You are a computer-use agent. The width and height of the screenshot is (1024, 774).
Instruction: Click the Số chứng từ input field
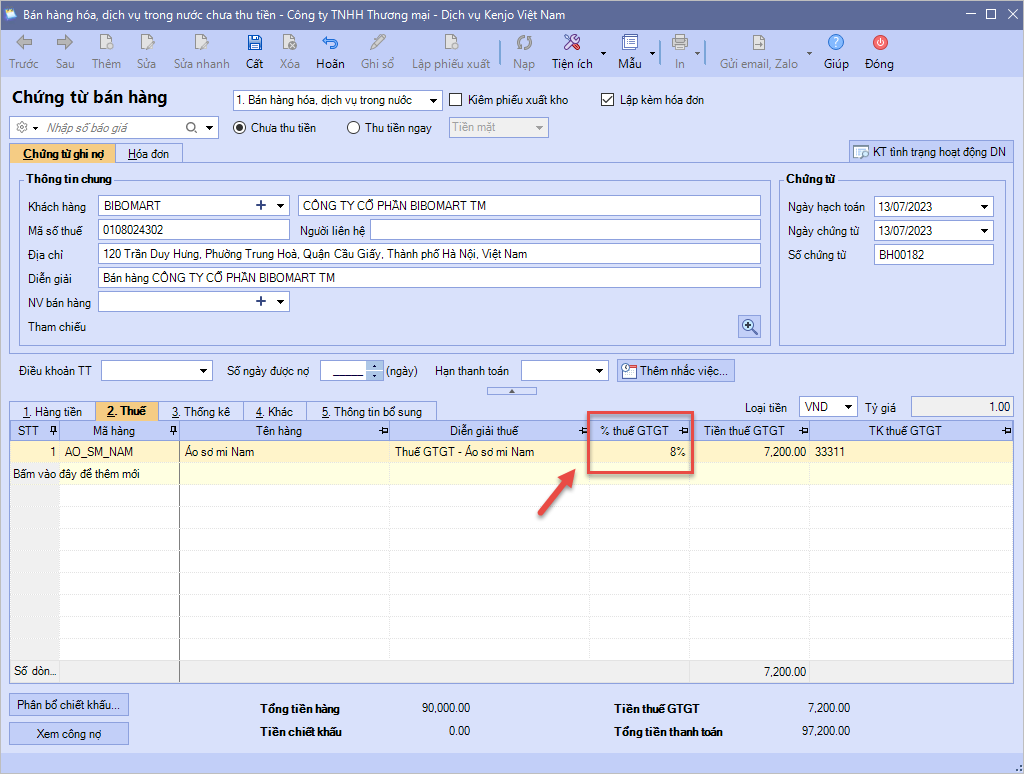point(933,255)
